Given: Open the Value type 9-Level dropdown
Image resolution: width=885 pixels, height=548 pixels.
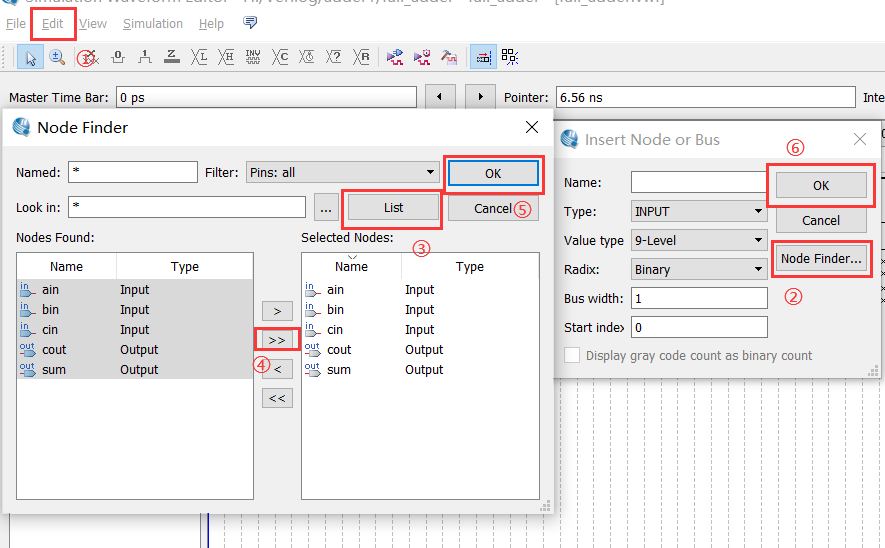Looking at the screenshot, I should (699, 240).
